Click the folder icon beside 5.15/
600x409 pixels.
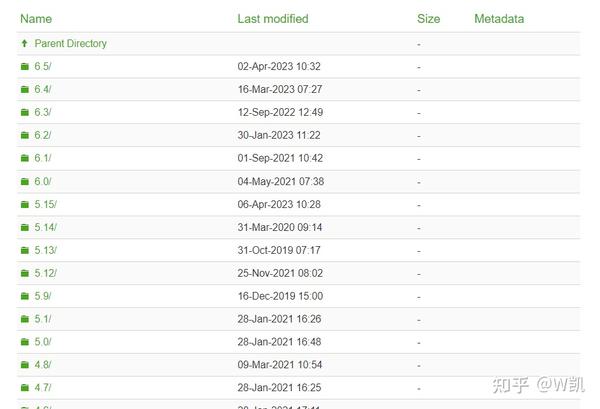pyautogui.click(x=25, y=205)
